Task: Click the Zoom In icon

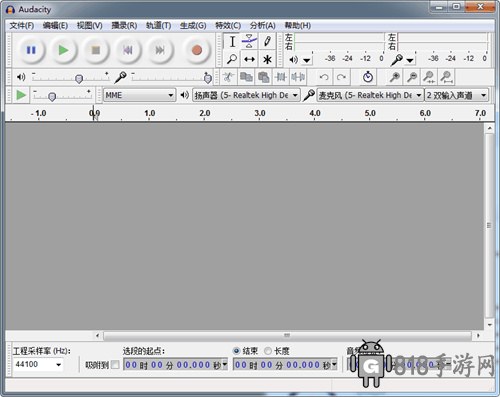Action: tap(395, 77)
